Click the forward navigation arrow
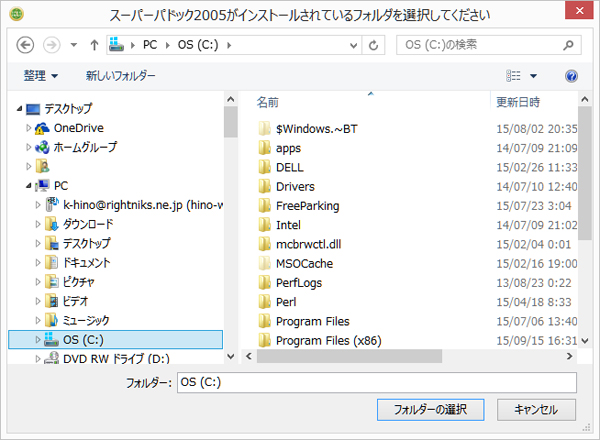The height and width of the screenshot is (440, 600). [x=52, y=45]
